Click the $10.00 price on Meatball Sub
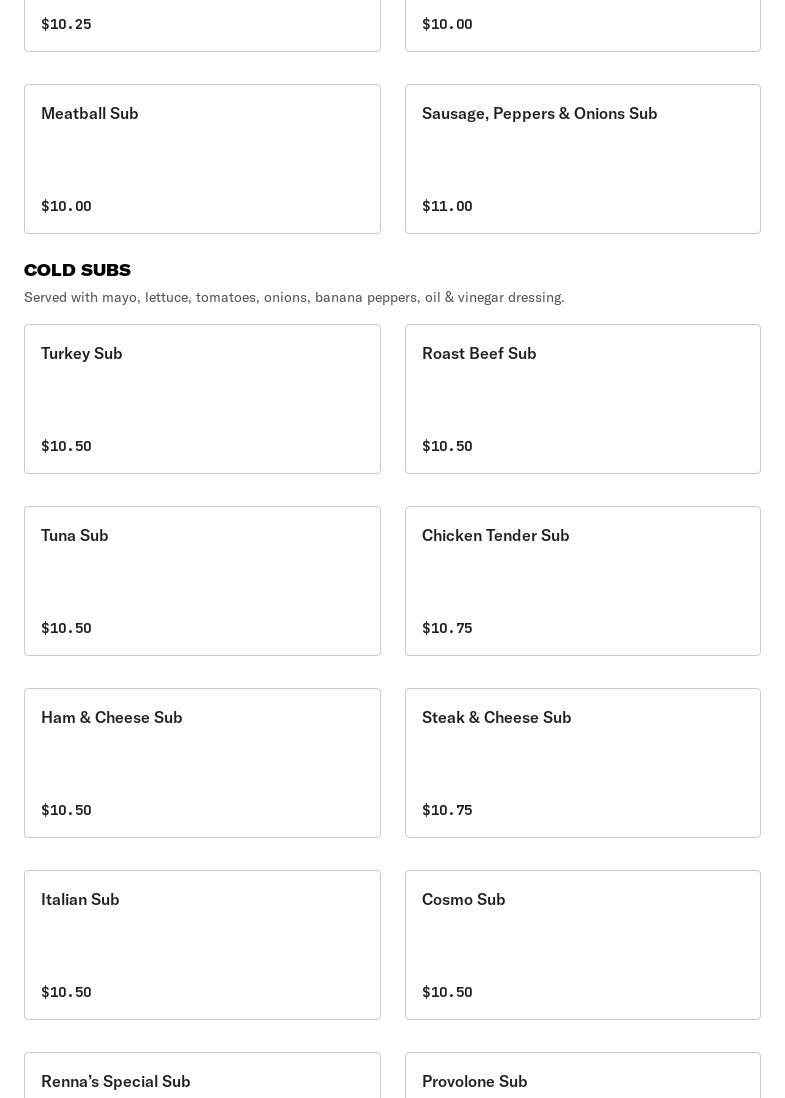 (x=66, y=206)
